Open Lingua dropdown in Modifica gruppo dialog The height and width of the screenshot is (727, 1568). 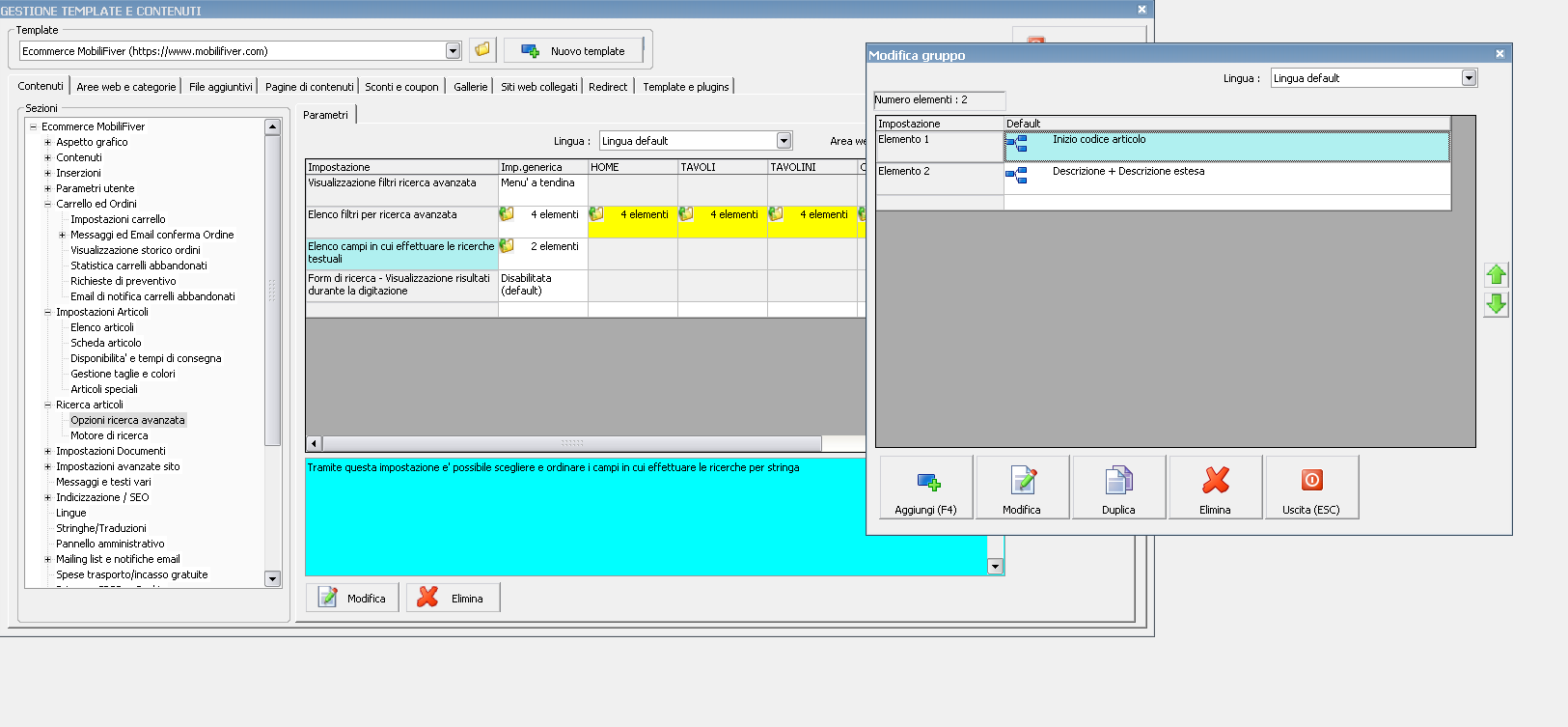[1469, 78]
